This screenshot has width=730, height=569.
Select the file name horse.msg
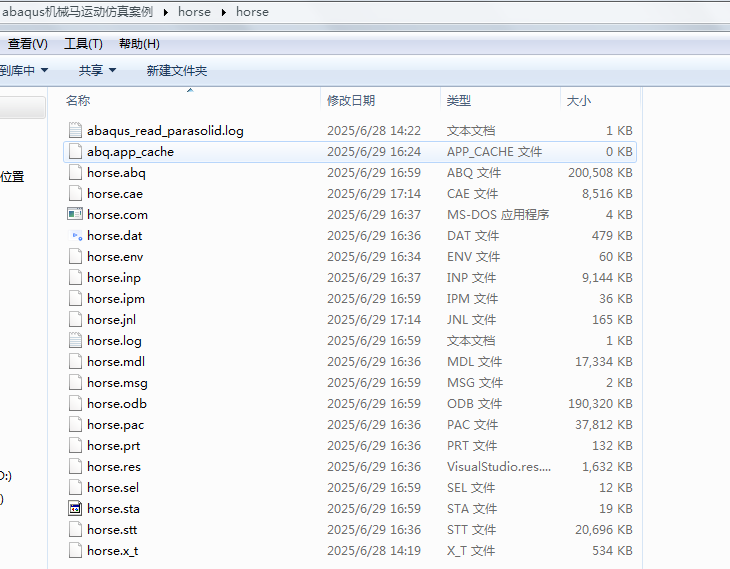pos(117,383)
